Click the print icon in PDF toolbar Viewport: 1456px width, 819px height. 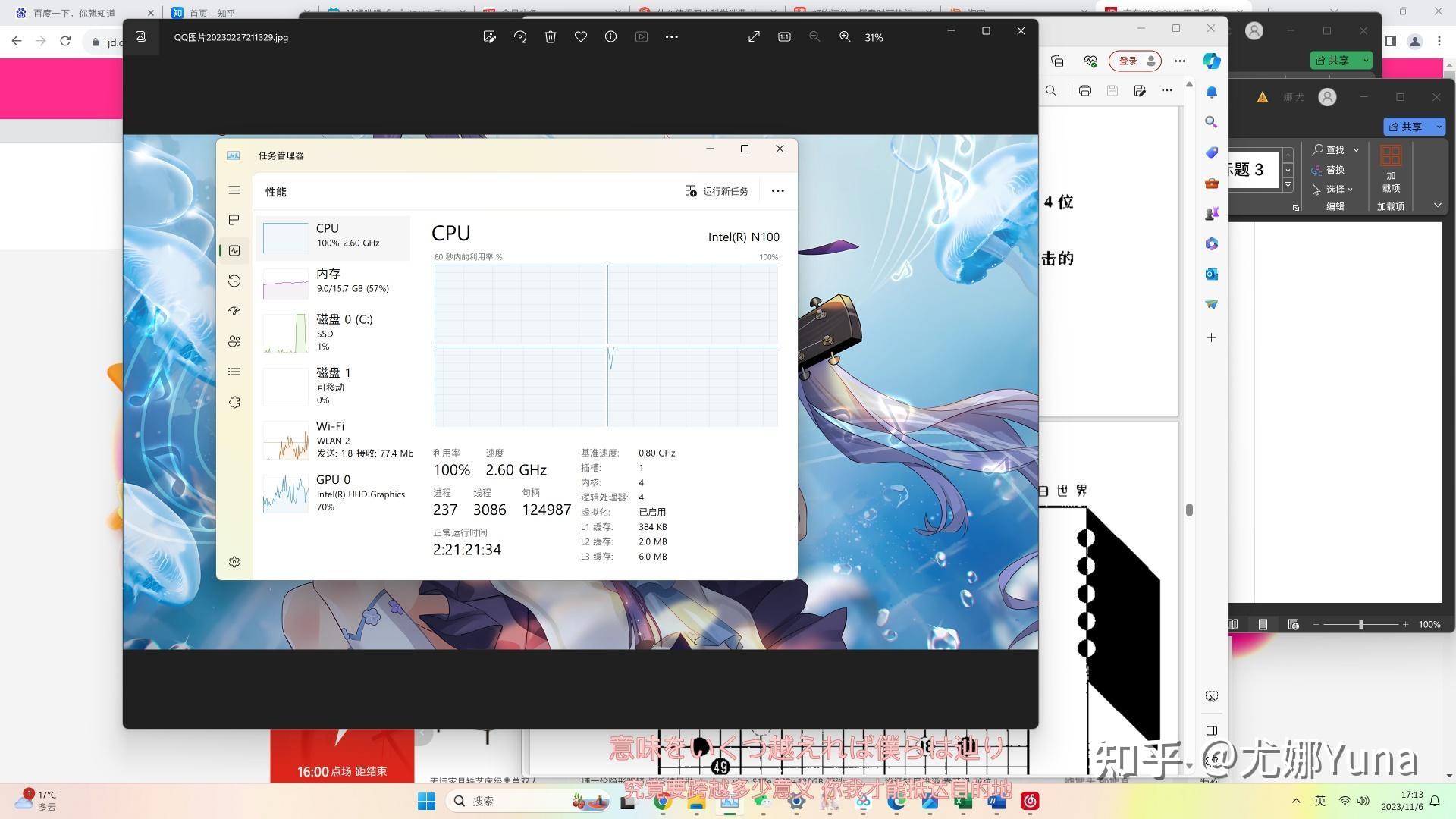click(1084, 91)
